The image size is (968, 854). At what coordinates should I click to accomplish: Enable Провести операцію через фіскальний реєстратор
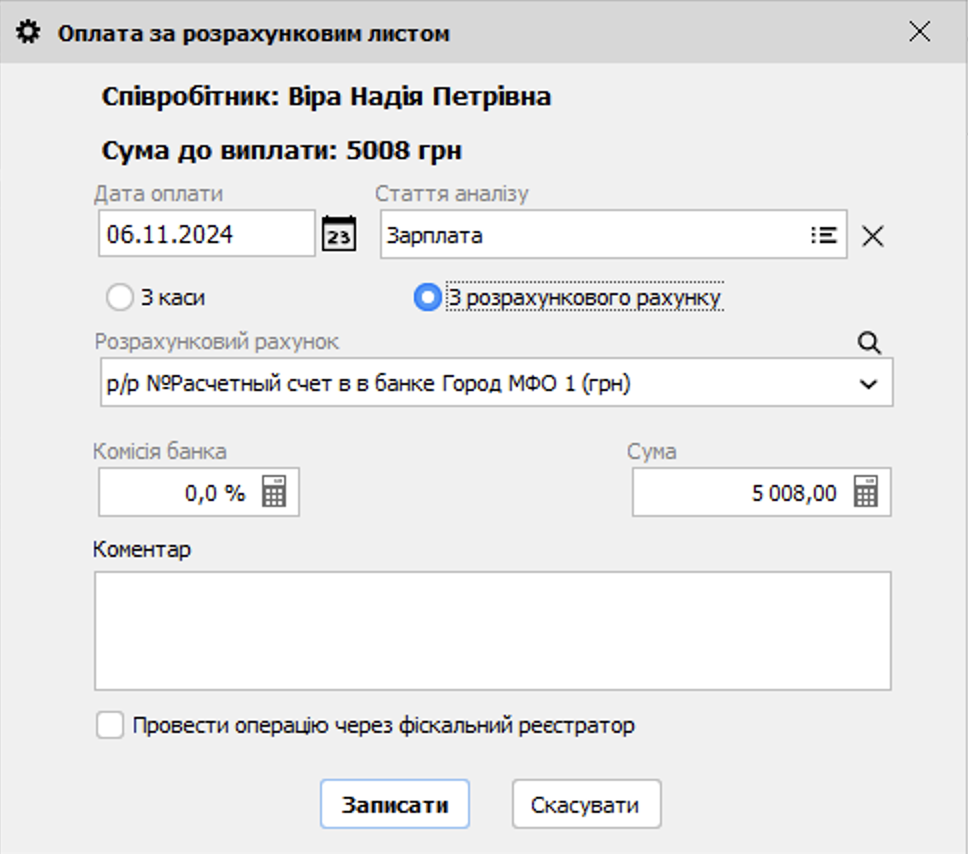(111, 726)
